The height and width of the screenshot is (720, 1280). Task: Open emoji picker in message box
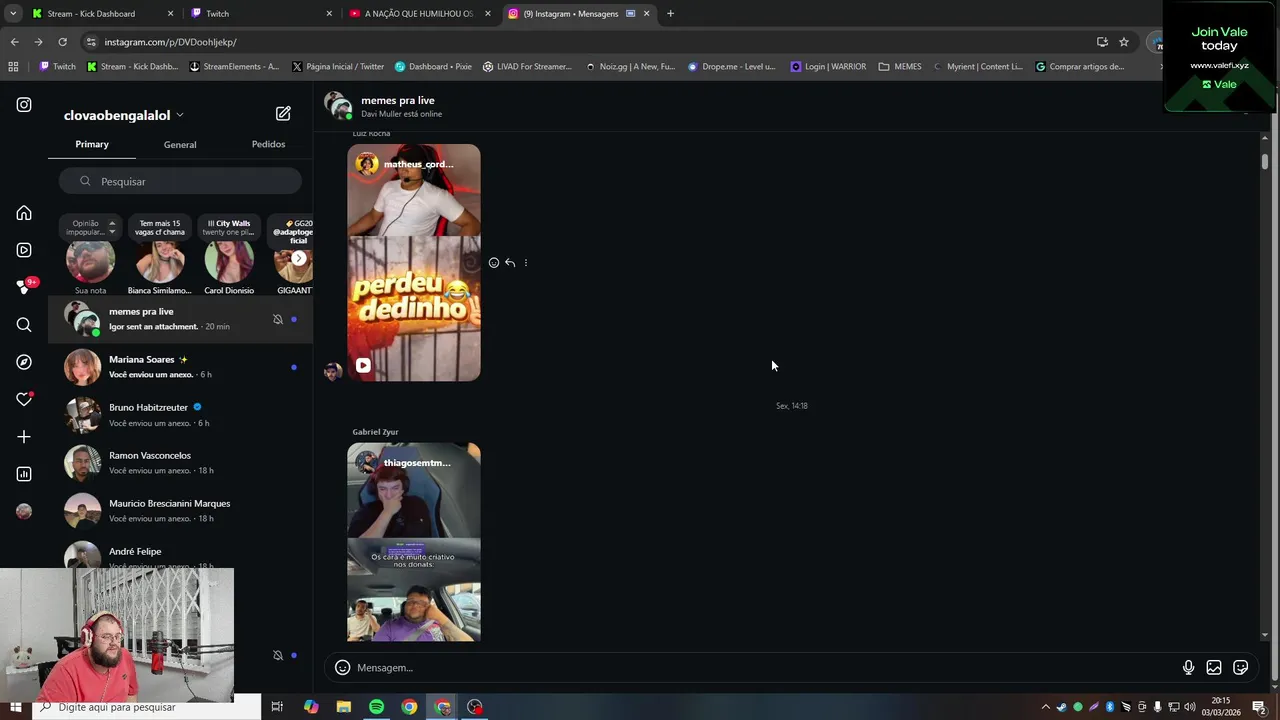point(342,667)
